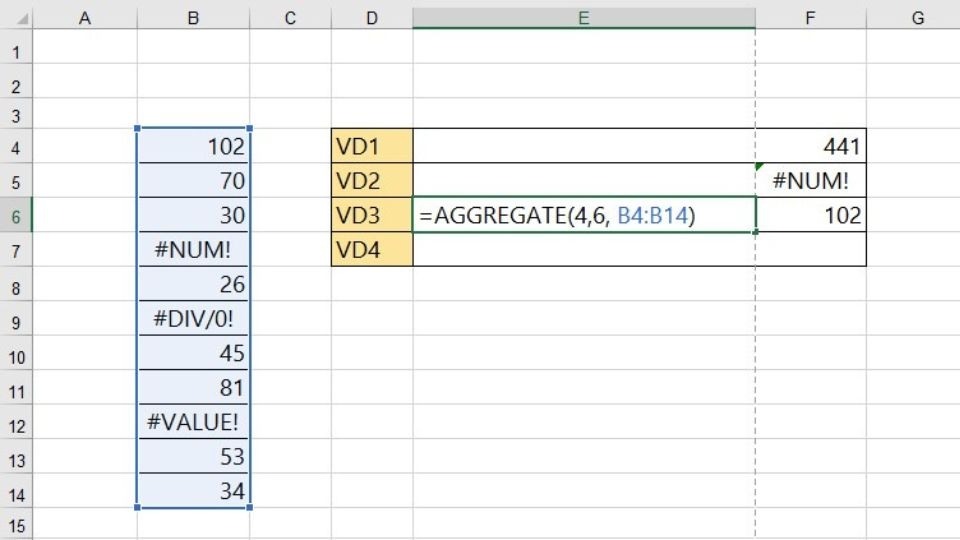Select cell B4 containing 102

[x=193, y=146]
